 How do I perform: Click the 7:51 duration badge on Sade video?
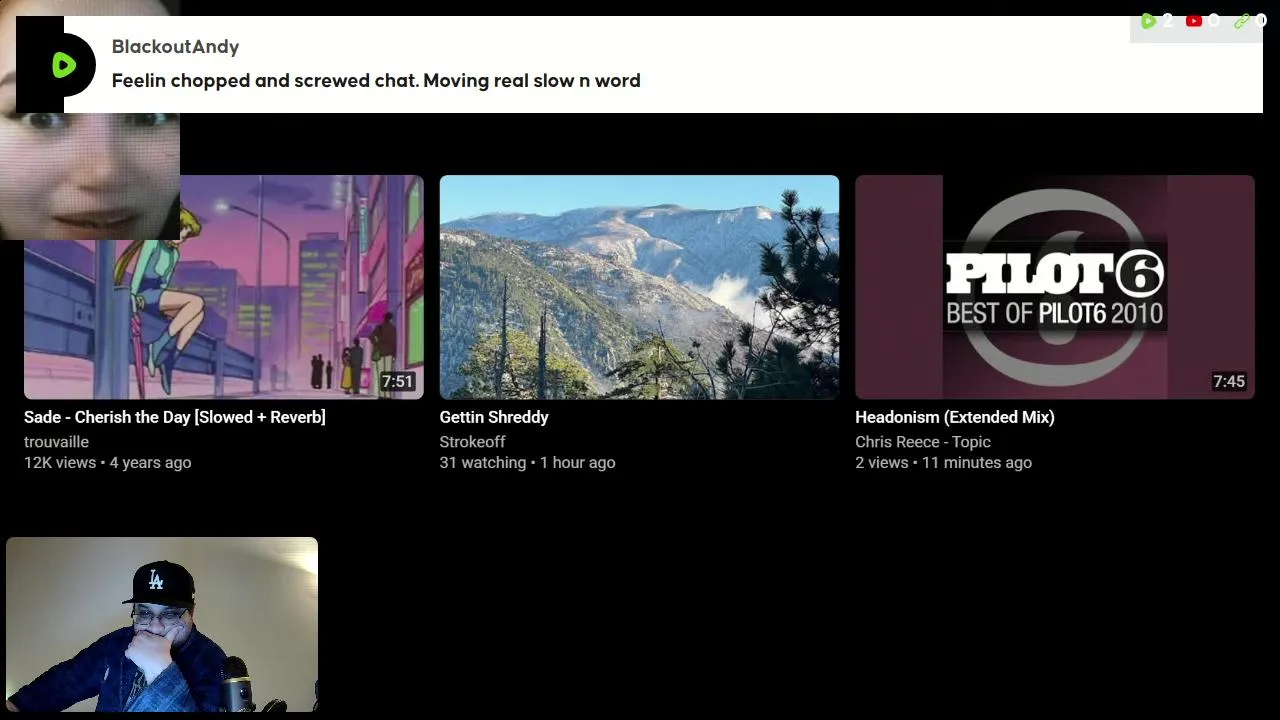397,381
